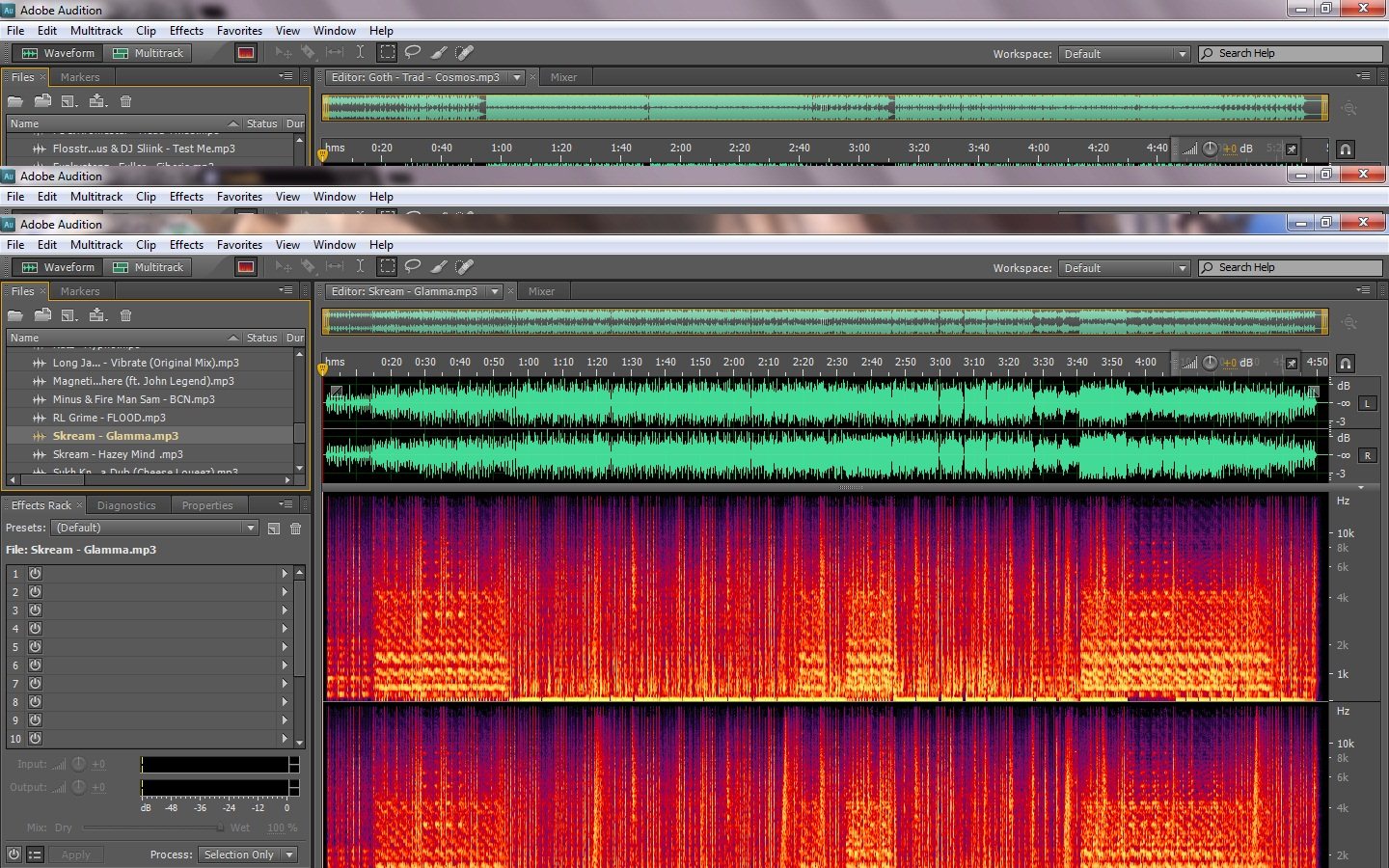The height and width of the screenshot is (868, 1389).
Task: Select Paintbrush Selection tool in Skream window
Action: coord(439,267)
